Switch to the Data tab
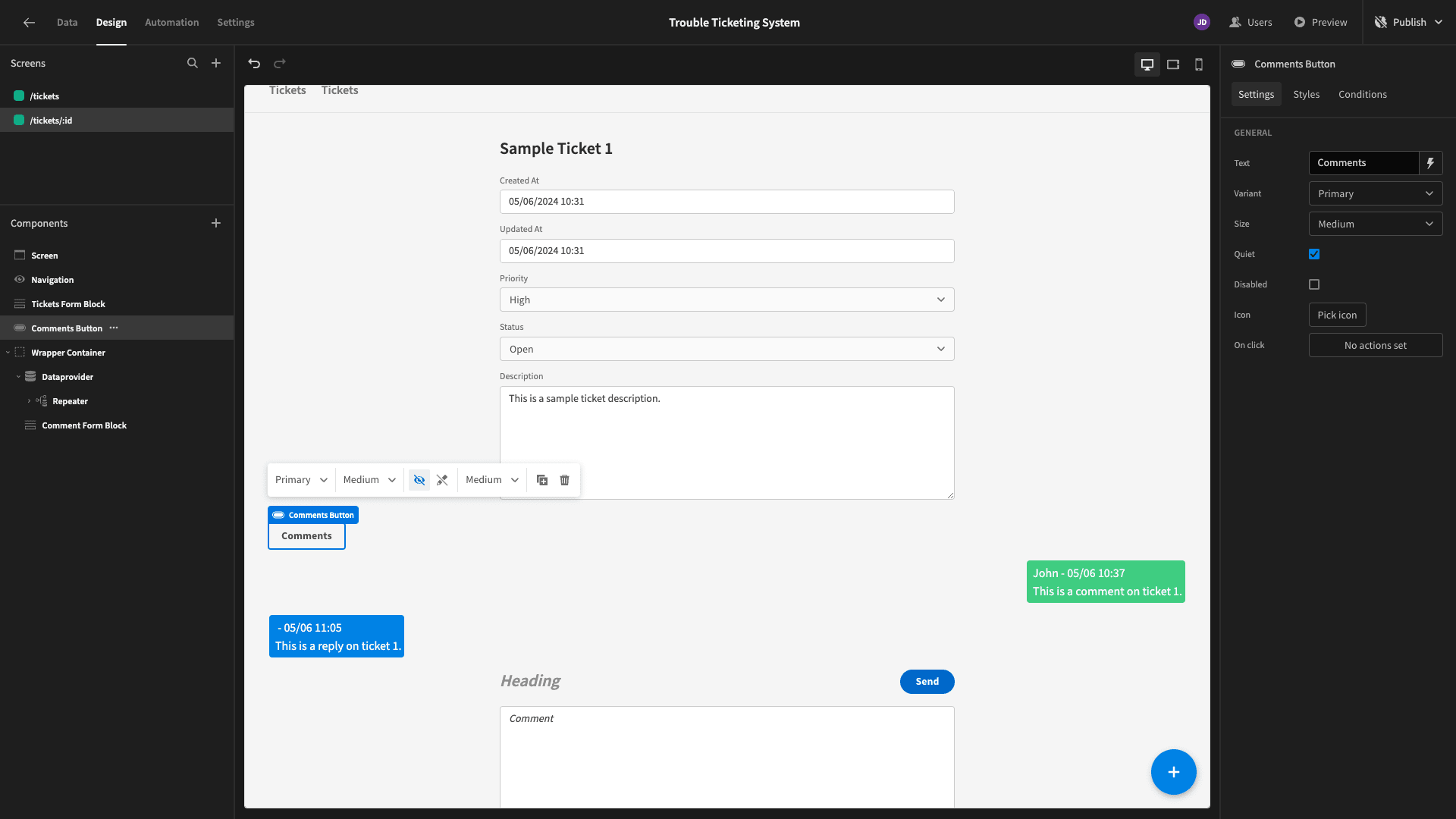 [67, 23]
